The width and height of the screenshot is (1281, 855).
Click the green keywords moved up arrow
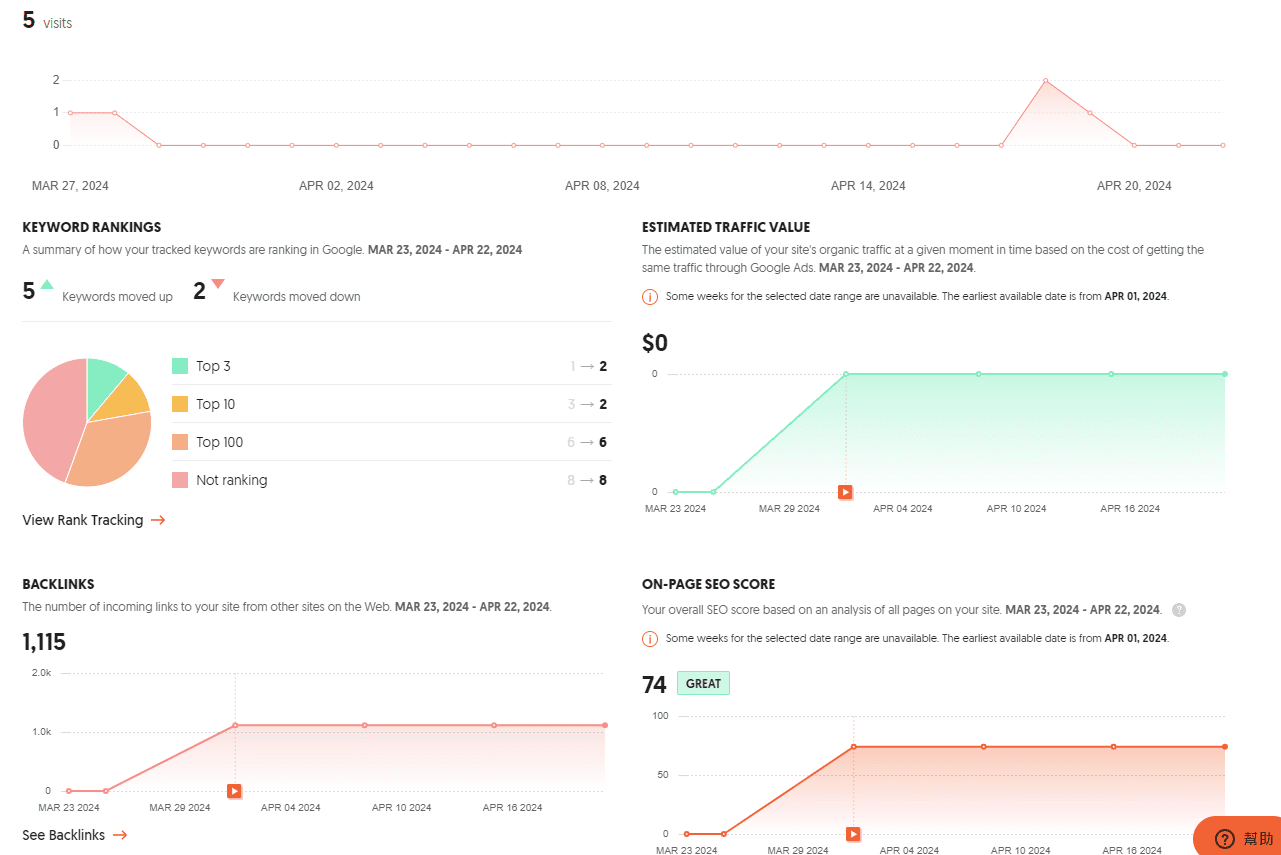[46, 284]
